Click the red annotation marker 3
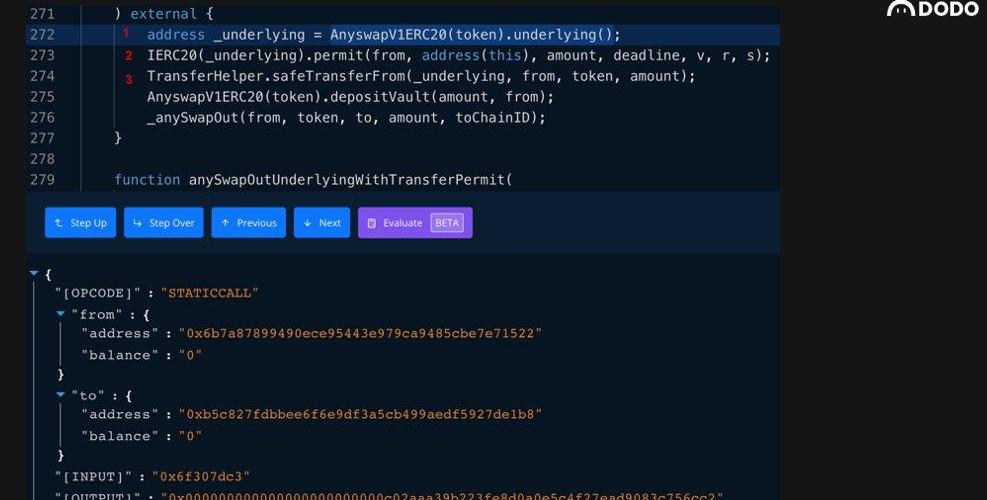 tap(129, 79)
